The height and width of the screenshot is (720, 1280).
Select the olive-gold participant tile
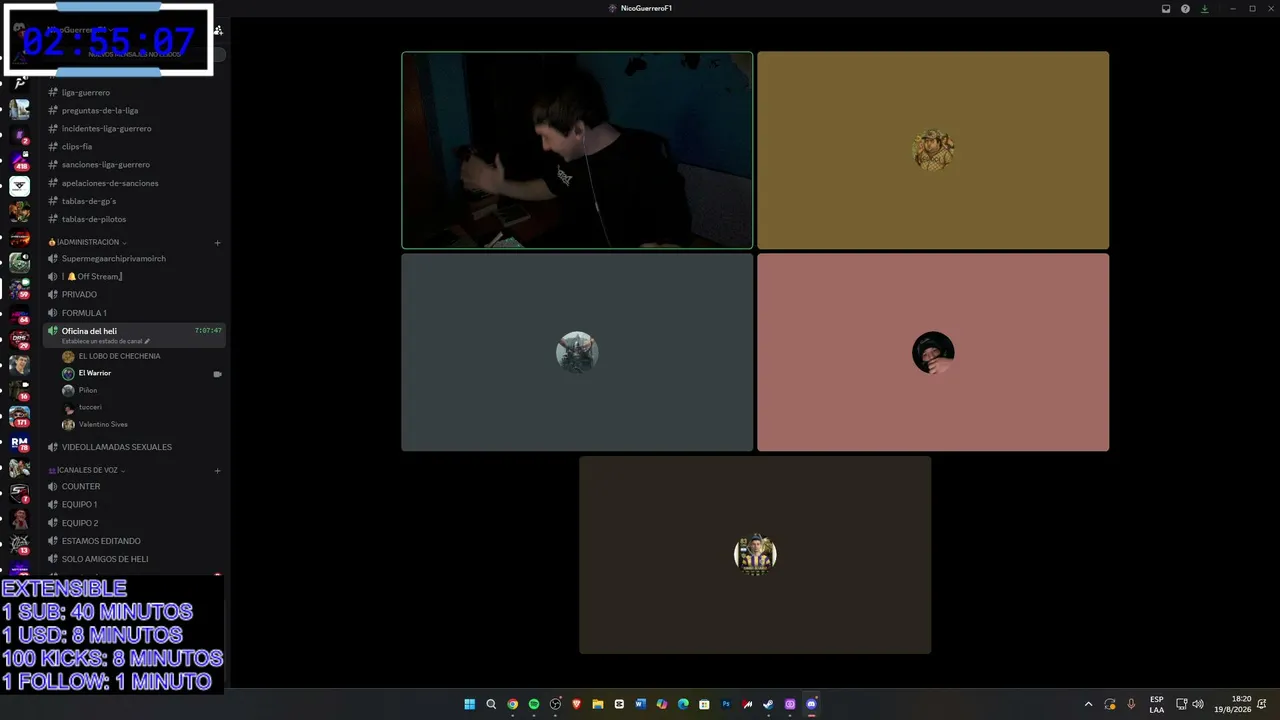(933, 150)
